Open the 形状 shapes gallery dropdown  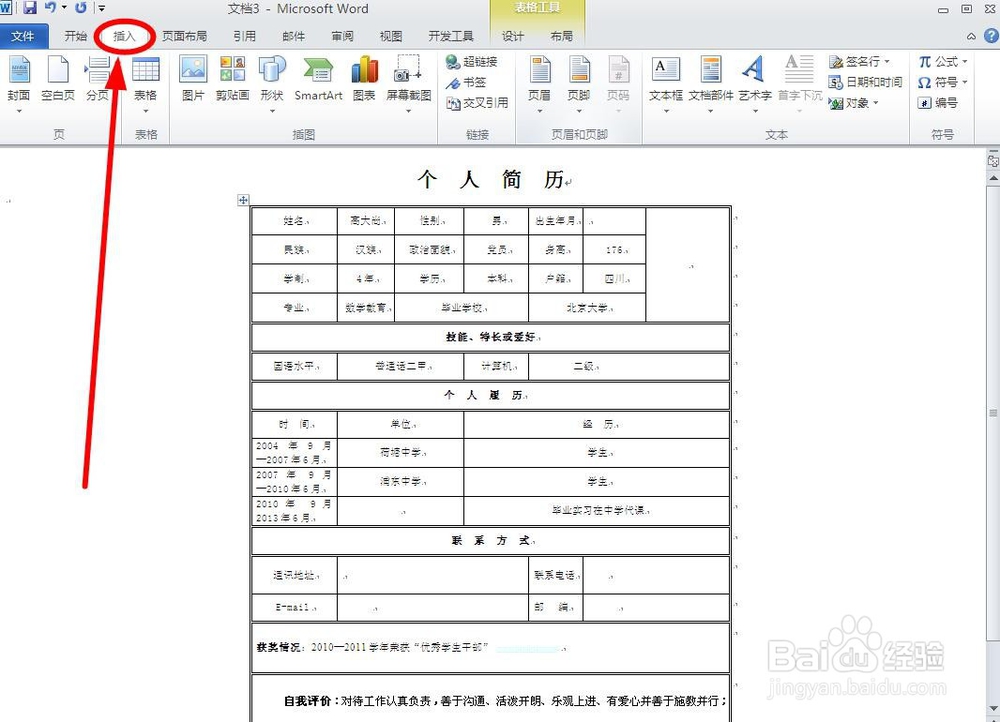point(270,110)
